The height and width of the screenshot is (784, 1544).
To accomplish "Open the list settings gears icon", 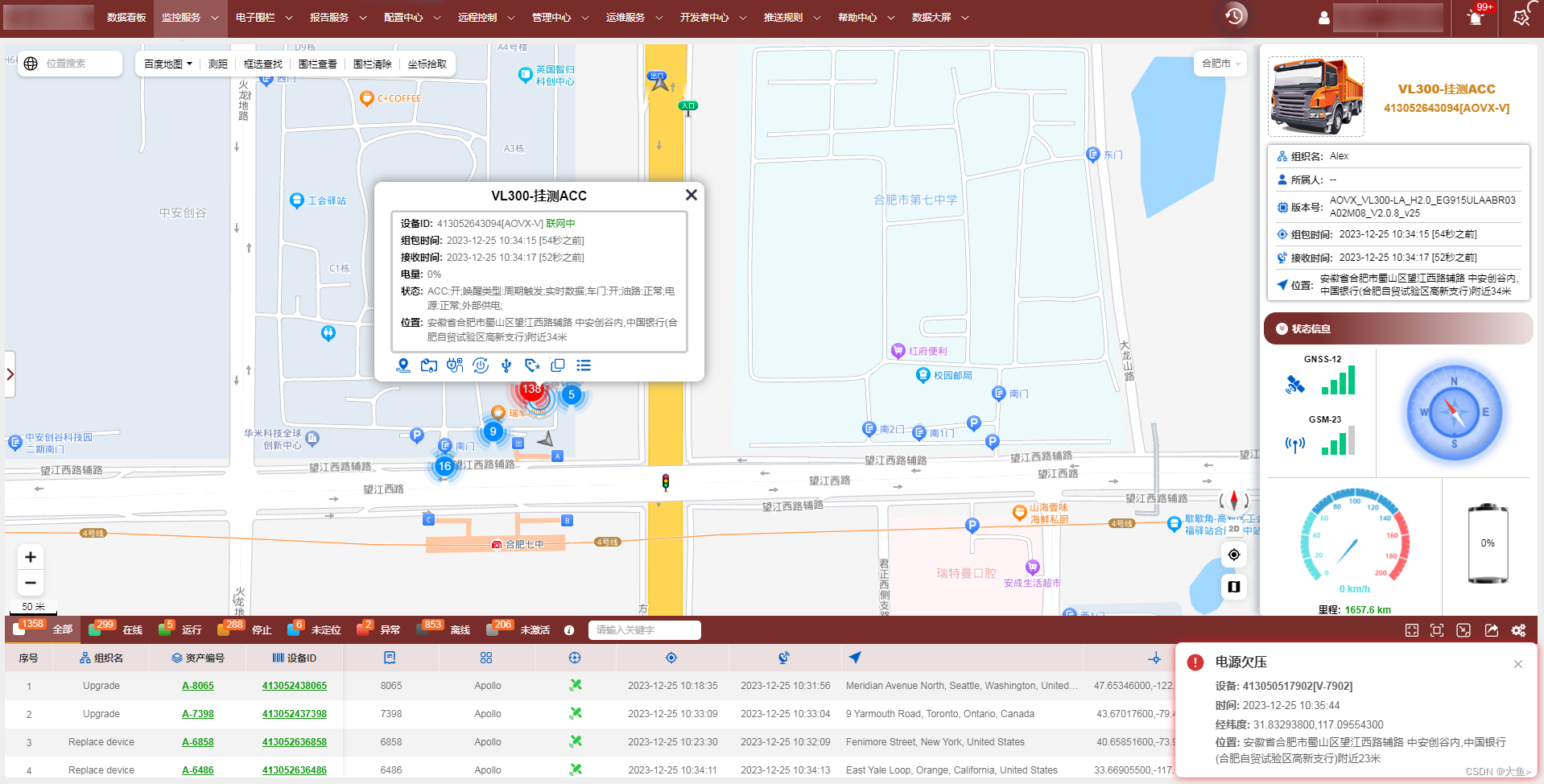I will (1519, 630).
